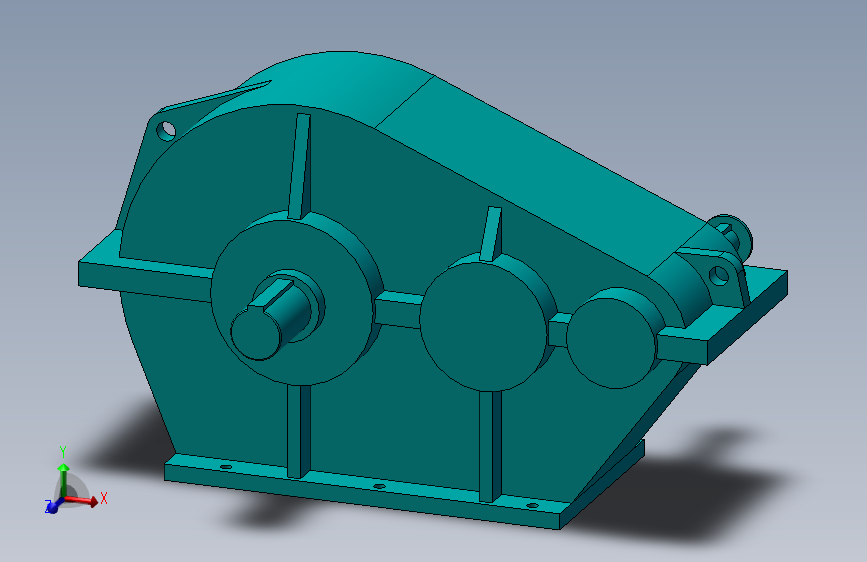Select the lifting lug hole near right flange
The width and height of the screenshot is (867, 562).
pyautogui.click(x=719, y=275)
